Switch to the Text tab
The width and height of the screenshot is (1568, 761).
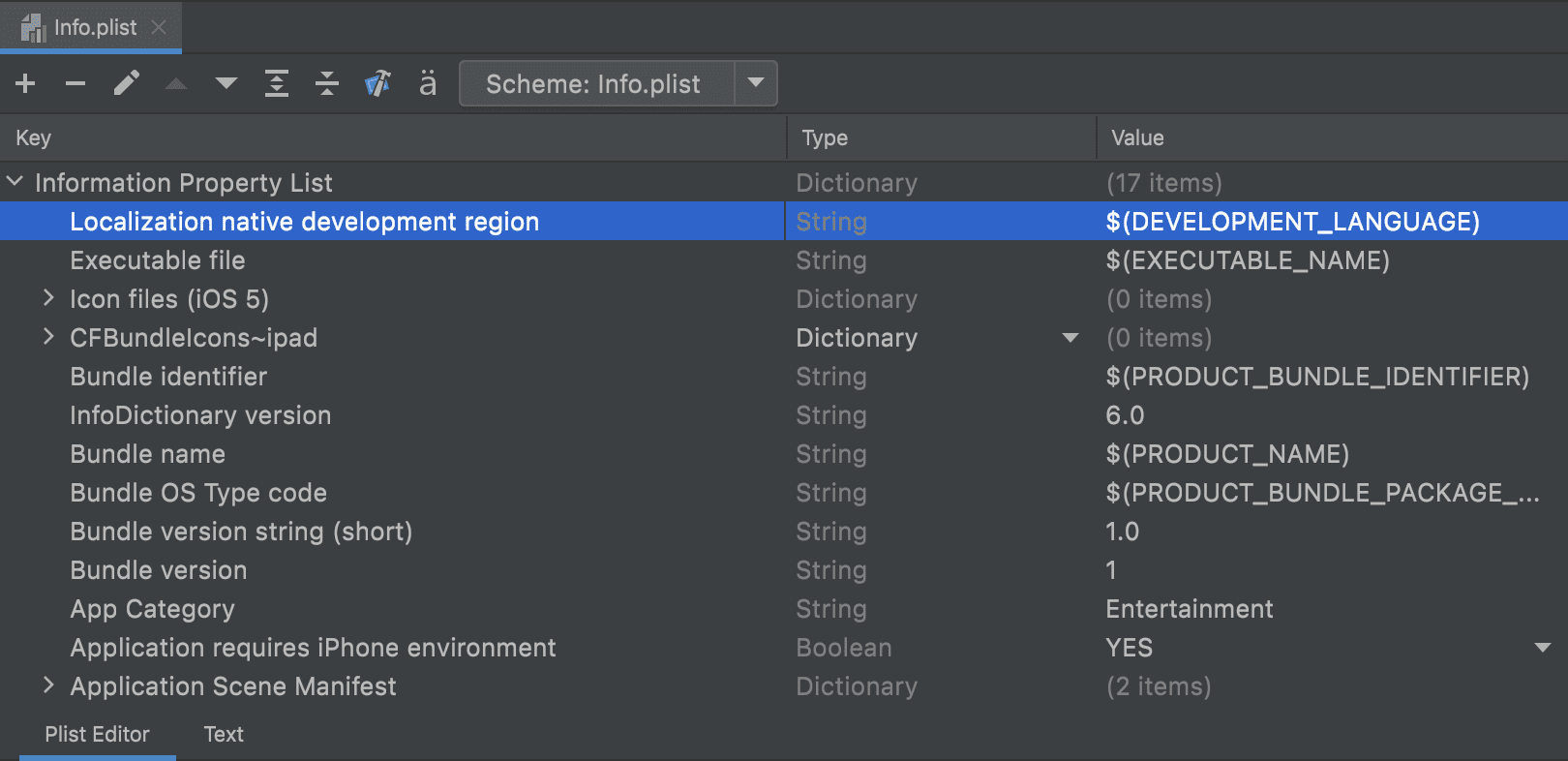point(224,734)
